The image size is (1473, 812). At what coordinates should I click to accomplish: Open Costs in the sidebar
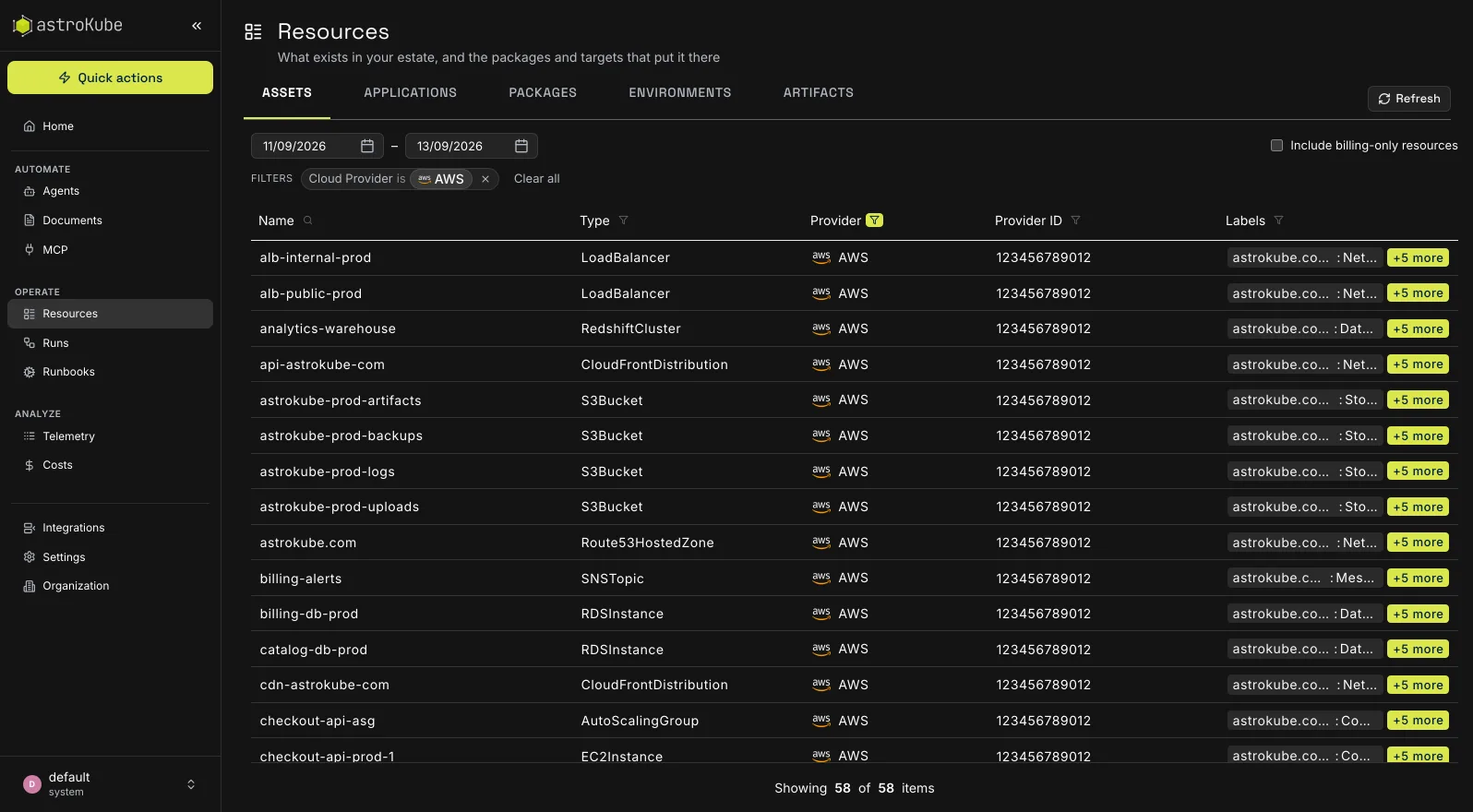pos(110,465)
